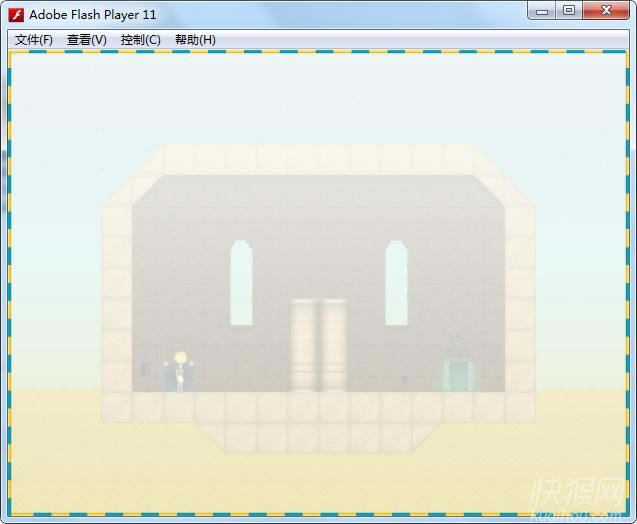Open the 控制(C) menu
Viewport: 637px width, 524px height.
point(140,40)
